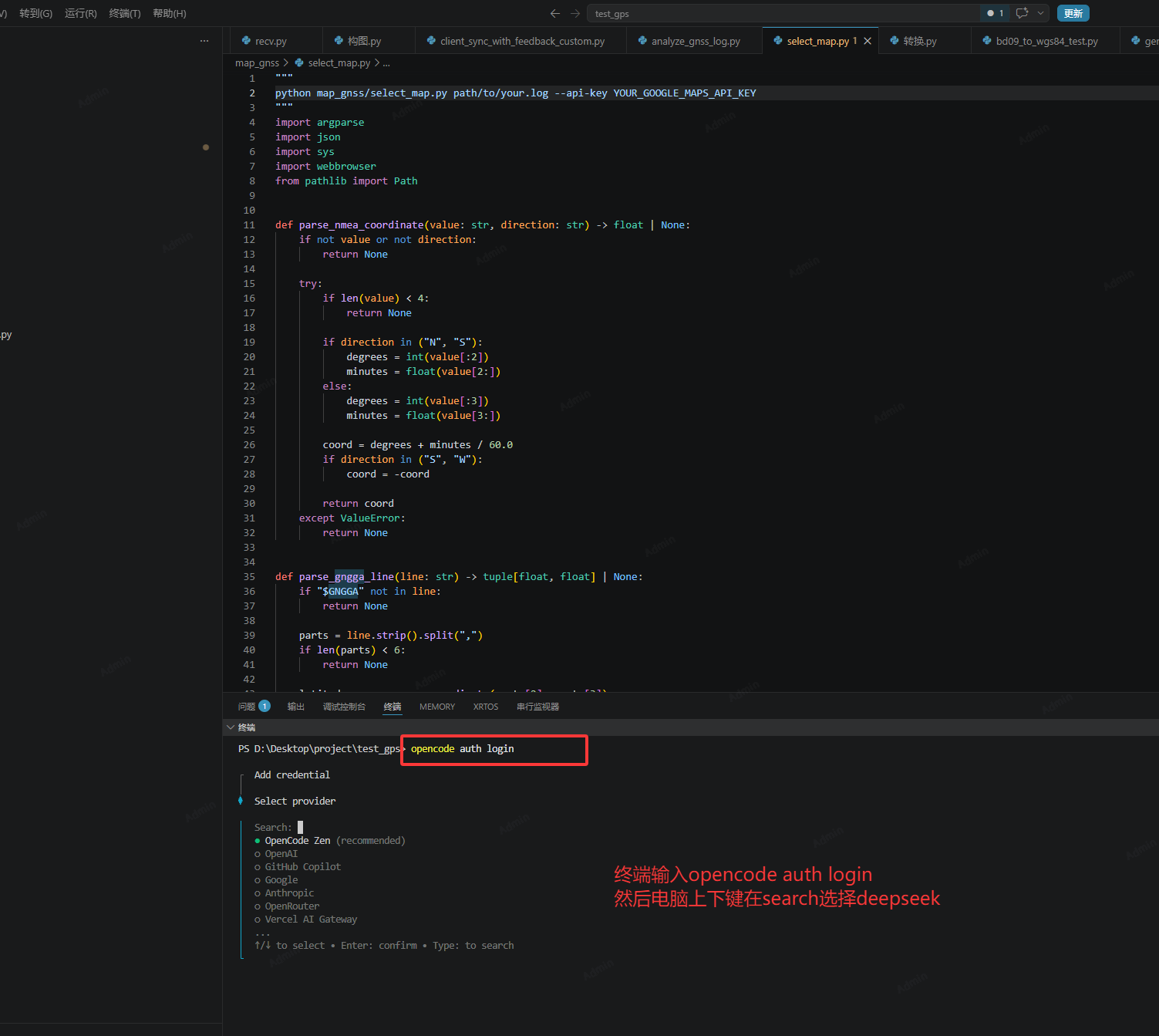This screenshot has width=1159, height=1036.
Task: Open the 转到(G) menu
Action: click(36, 13)
